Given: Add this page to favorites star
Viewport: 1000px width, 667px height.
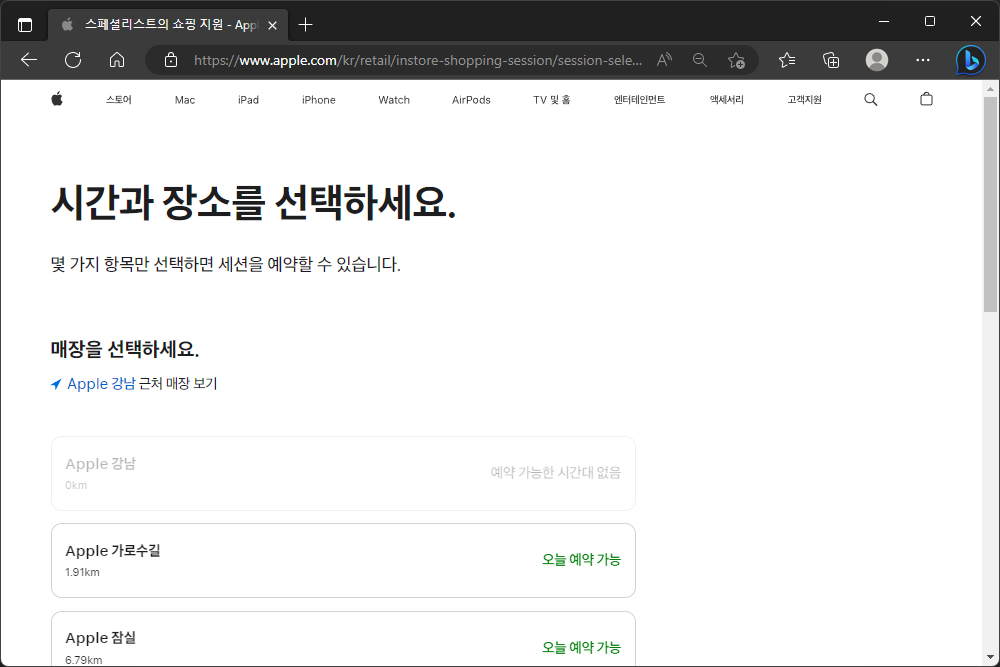Looking at the screenshot, I should tap(736, 60).
